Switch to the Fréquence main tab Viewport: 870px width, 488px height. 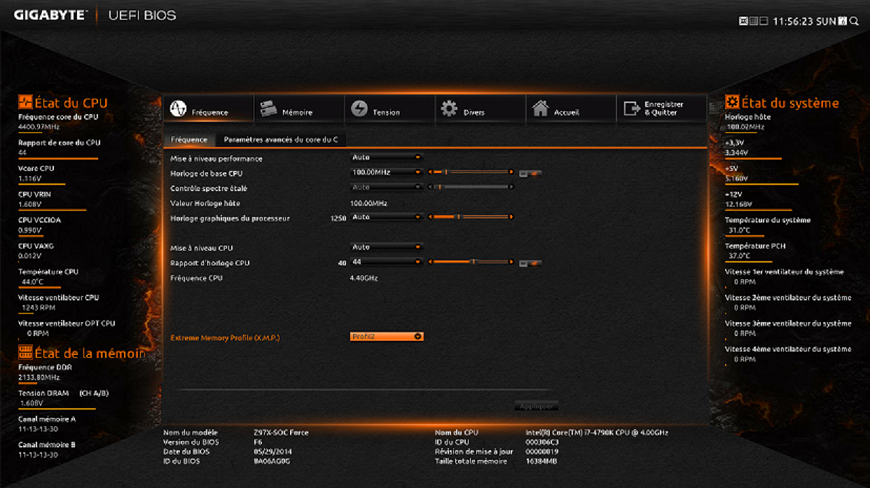(209, 109)
